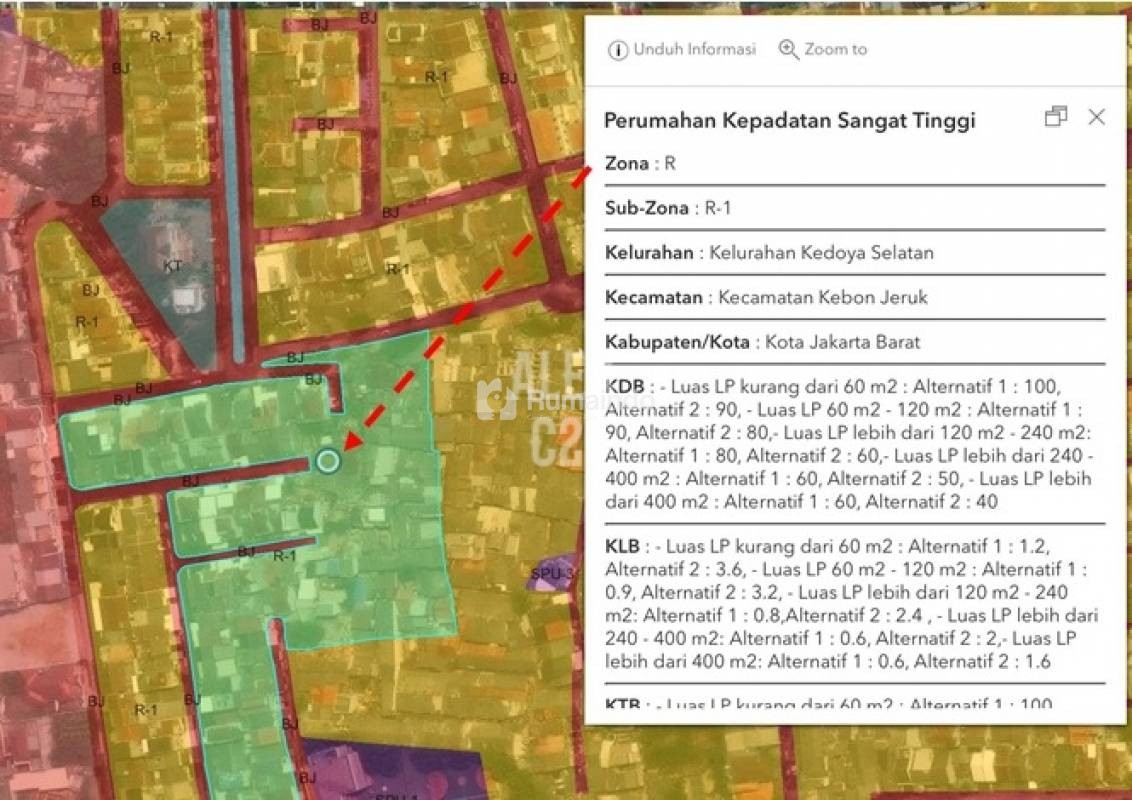Dock the popup using the overlapping-windows icon
This screenshot has height=800, width=1132.
pyautogui.click(x=1055, y=117)
